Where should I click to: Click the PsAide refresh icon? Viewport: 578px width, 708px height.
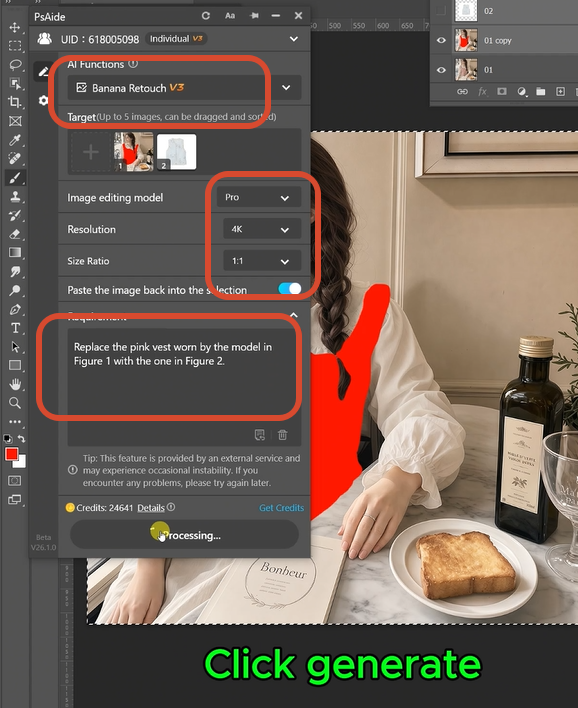[x=206, y=16]
